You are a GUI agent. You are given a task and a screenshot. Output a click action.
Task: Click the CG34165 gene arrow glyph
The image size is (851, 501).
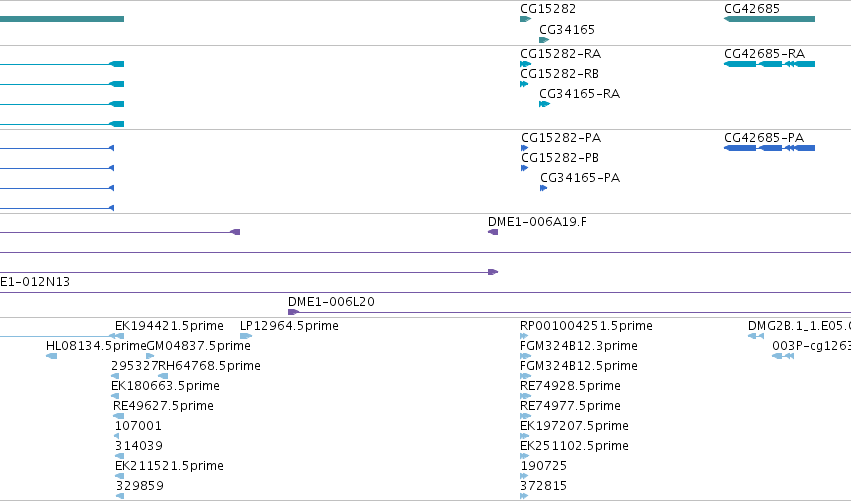pyautogui.click(x=544, y=40)
